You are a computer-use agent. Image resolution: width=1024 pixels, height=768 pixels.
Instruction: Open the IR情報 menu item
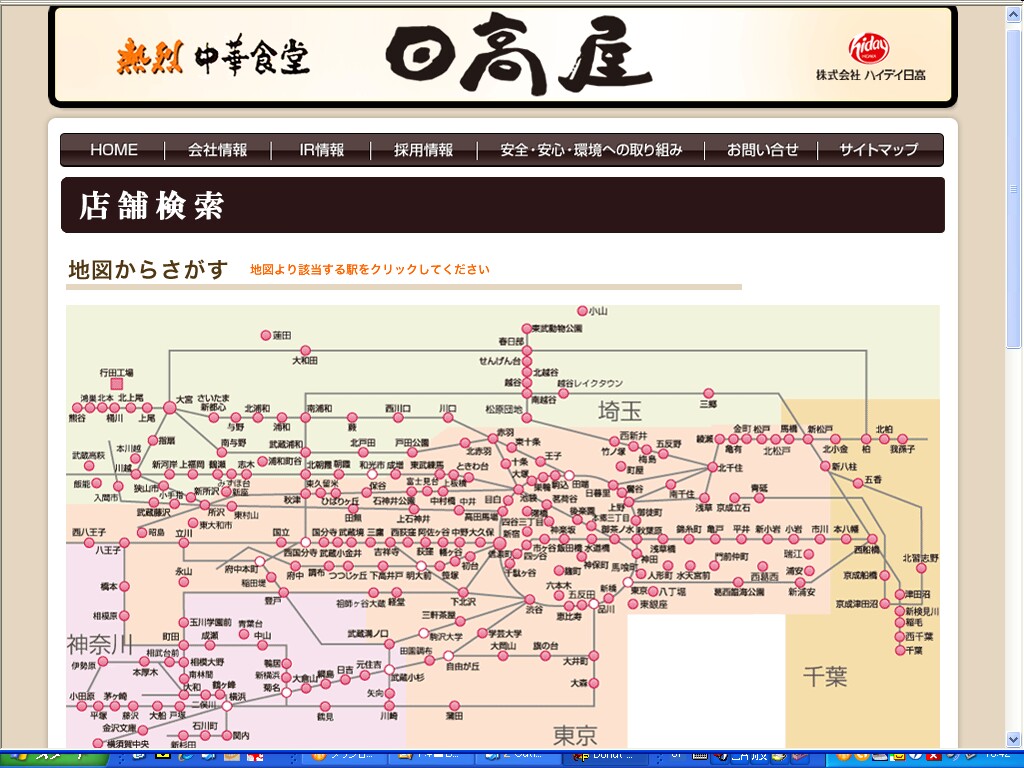[321, 150]
